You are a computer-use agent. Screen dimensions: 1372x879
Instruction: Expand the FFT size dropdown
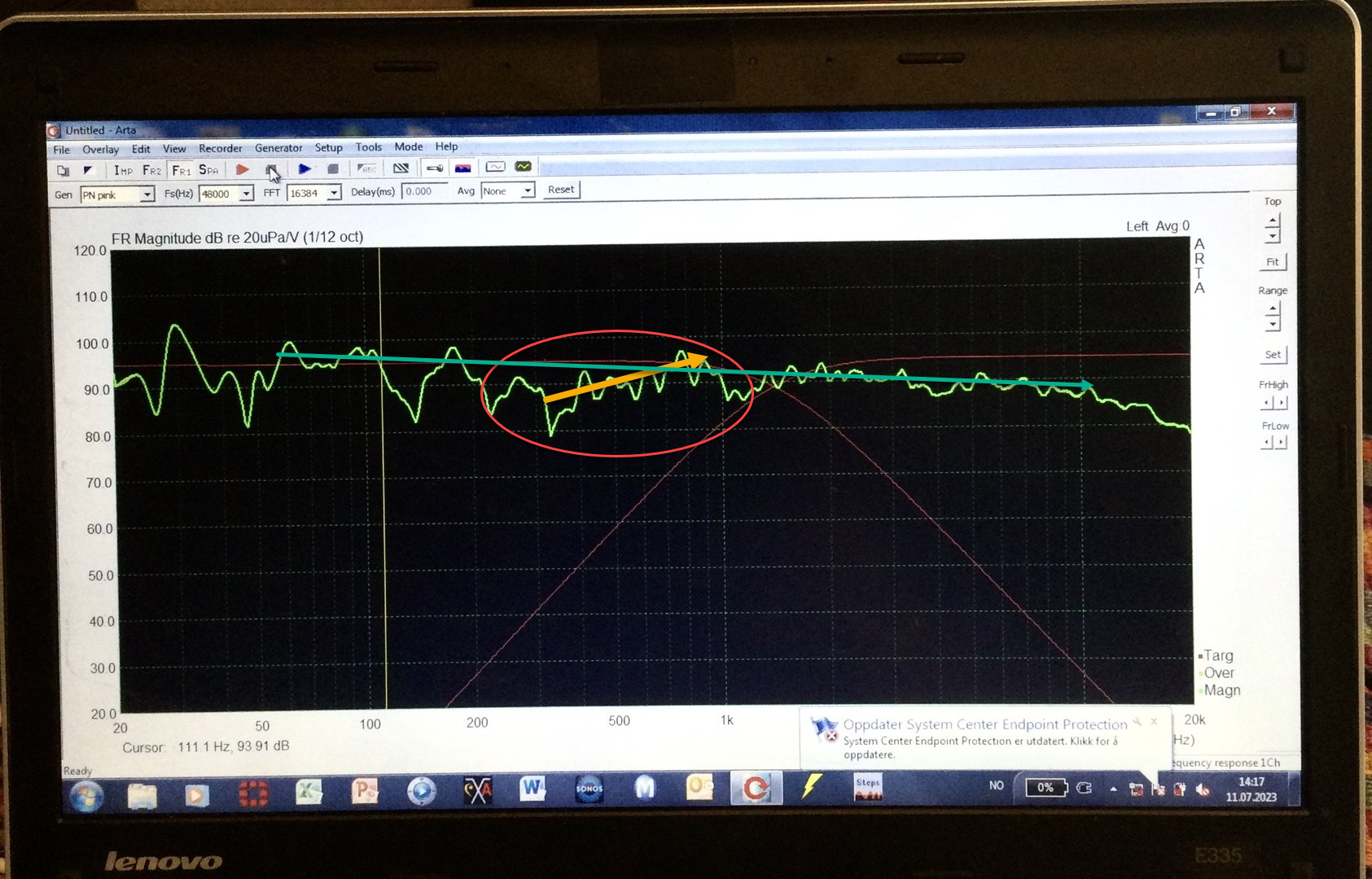pos(334,193)
